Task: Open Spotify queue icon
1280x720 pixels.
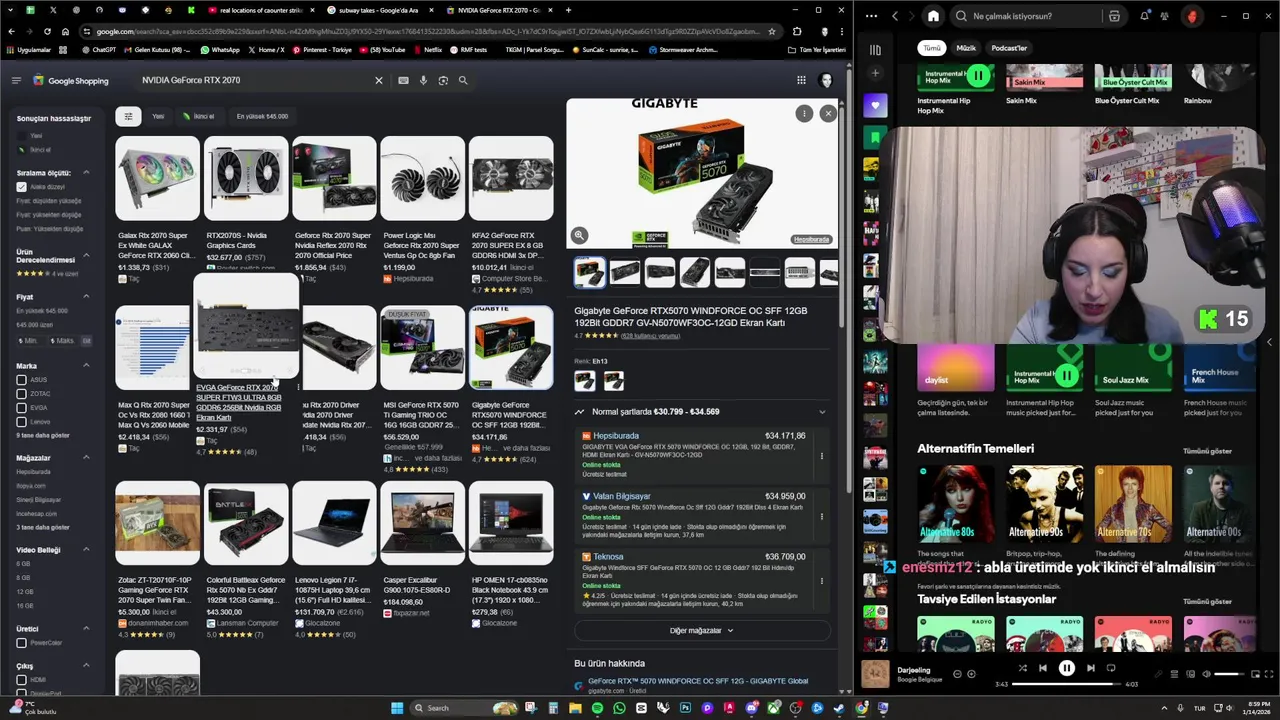Action: pyautogui.click(x=1175, y=674)
